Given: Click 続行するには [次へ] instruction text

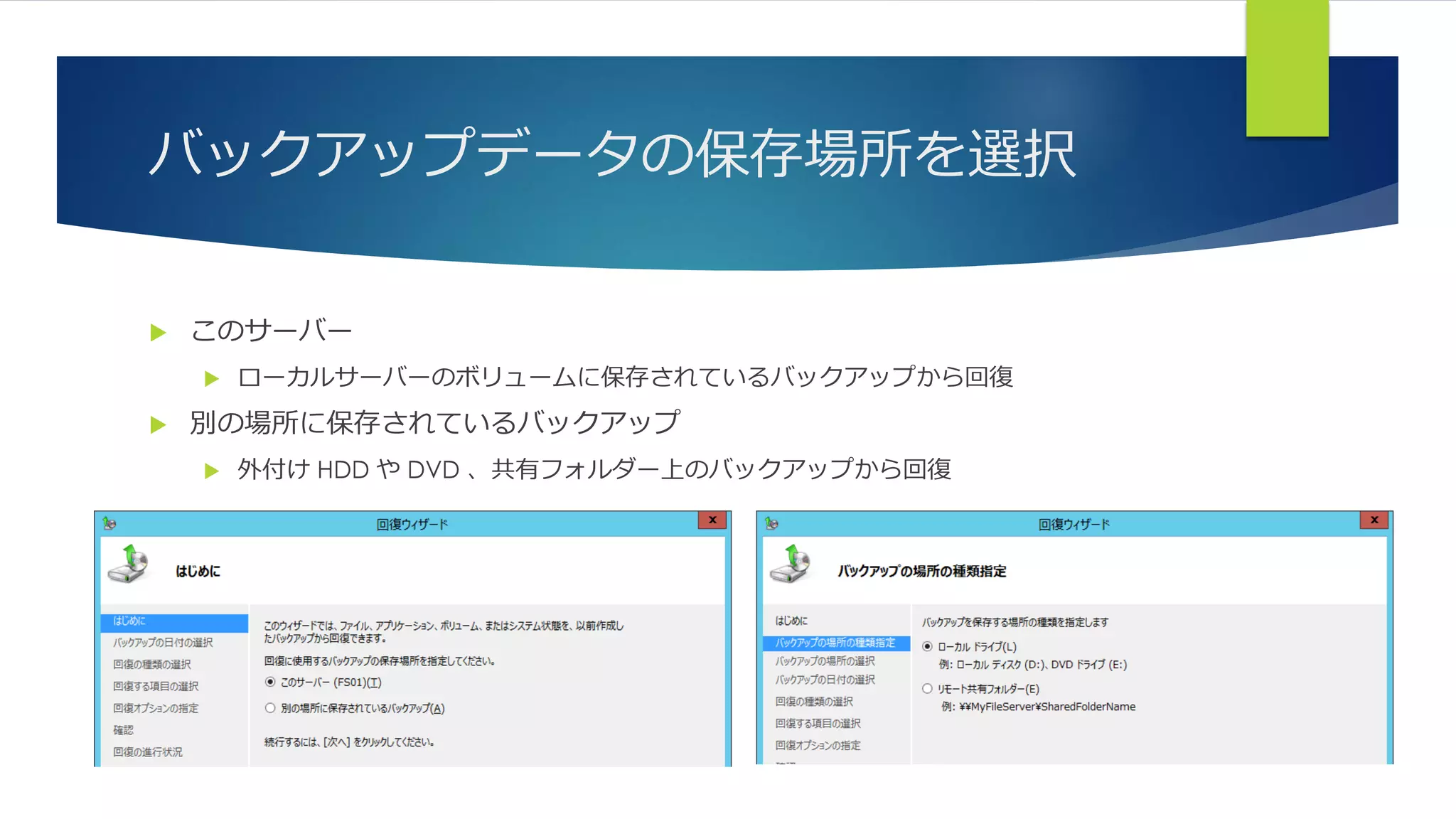Looking at the screenshot, I should pos(349,742).
